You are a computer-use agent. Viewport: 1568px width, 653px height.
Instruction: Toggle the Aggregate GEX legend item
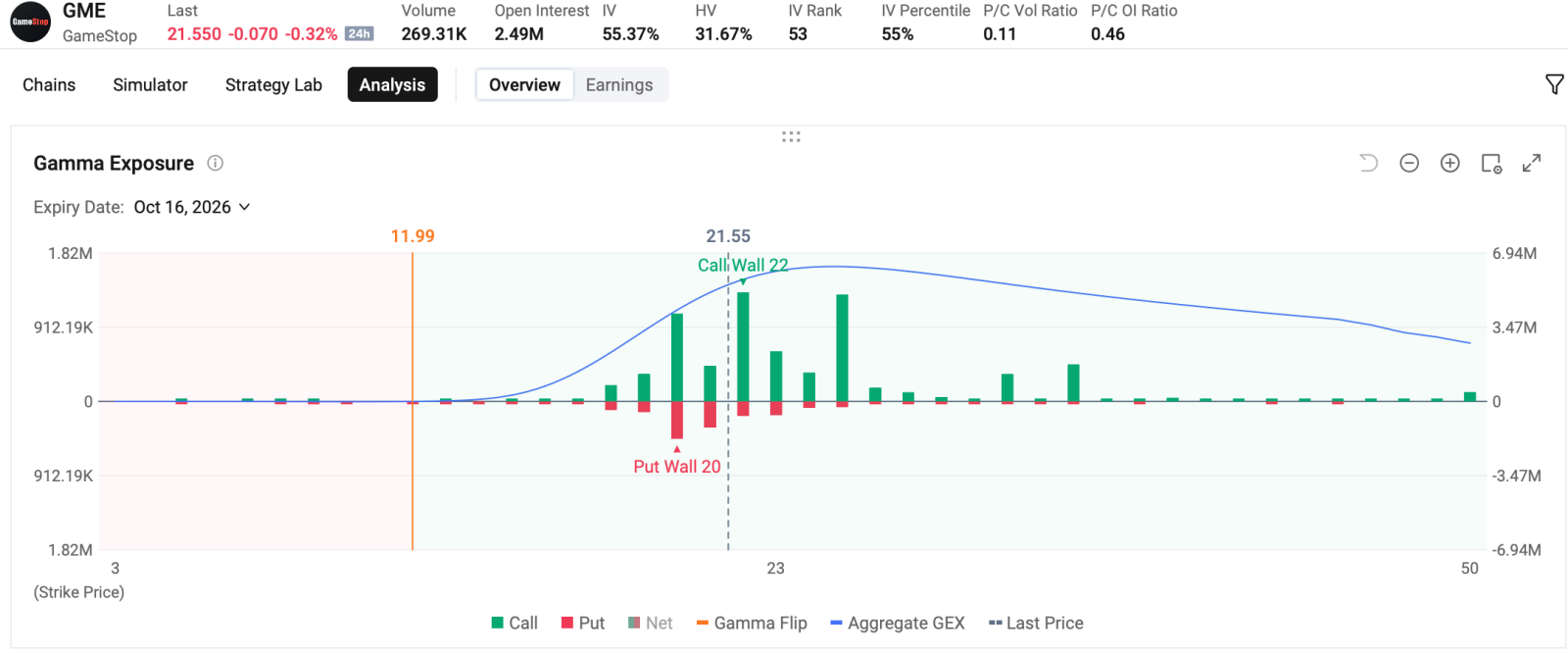898,623
